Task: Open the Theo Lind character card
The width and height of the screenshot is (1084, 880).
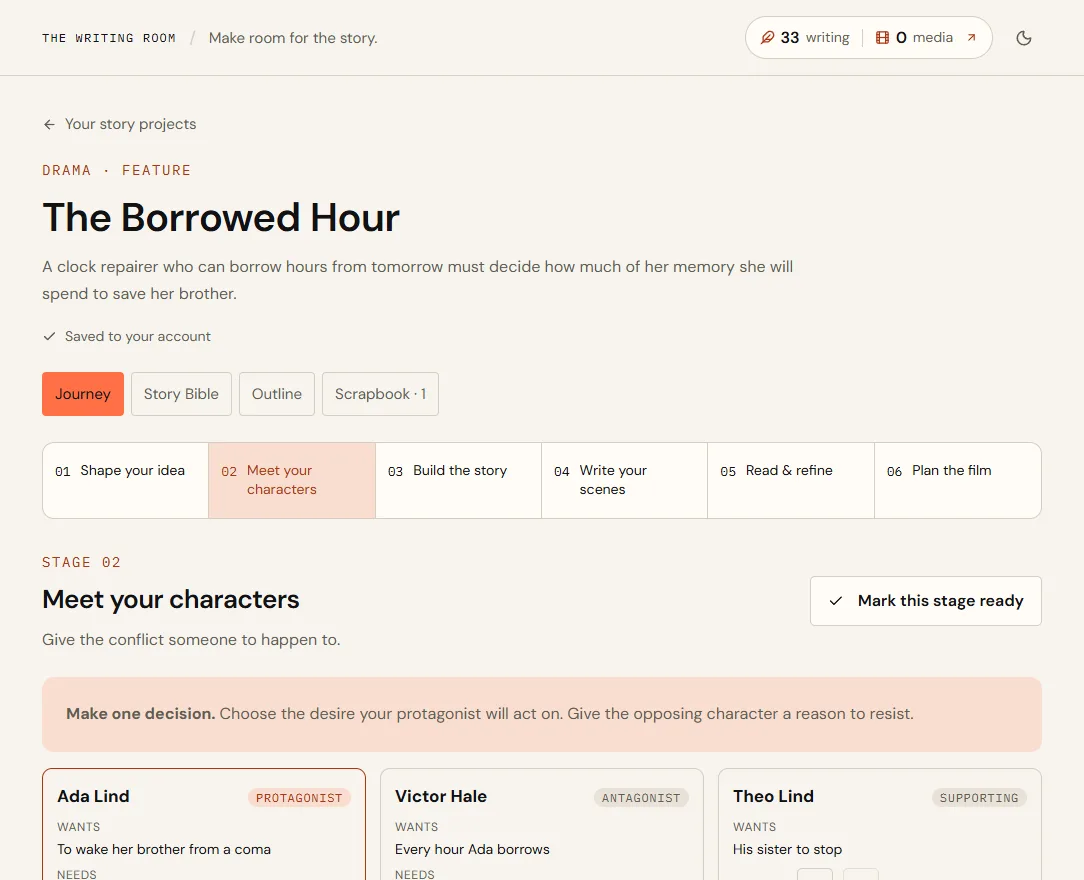Action: pyautogui.click(x=880, y=824)
